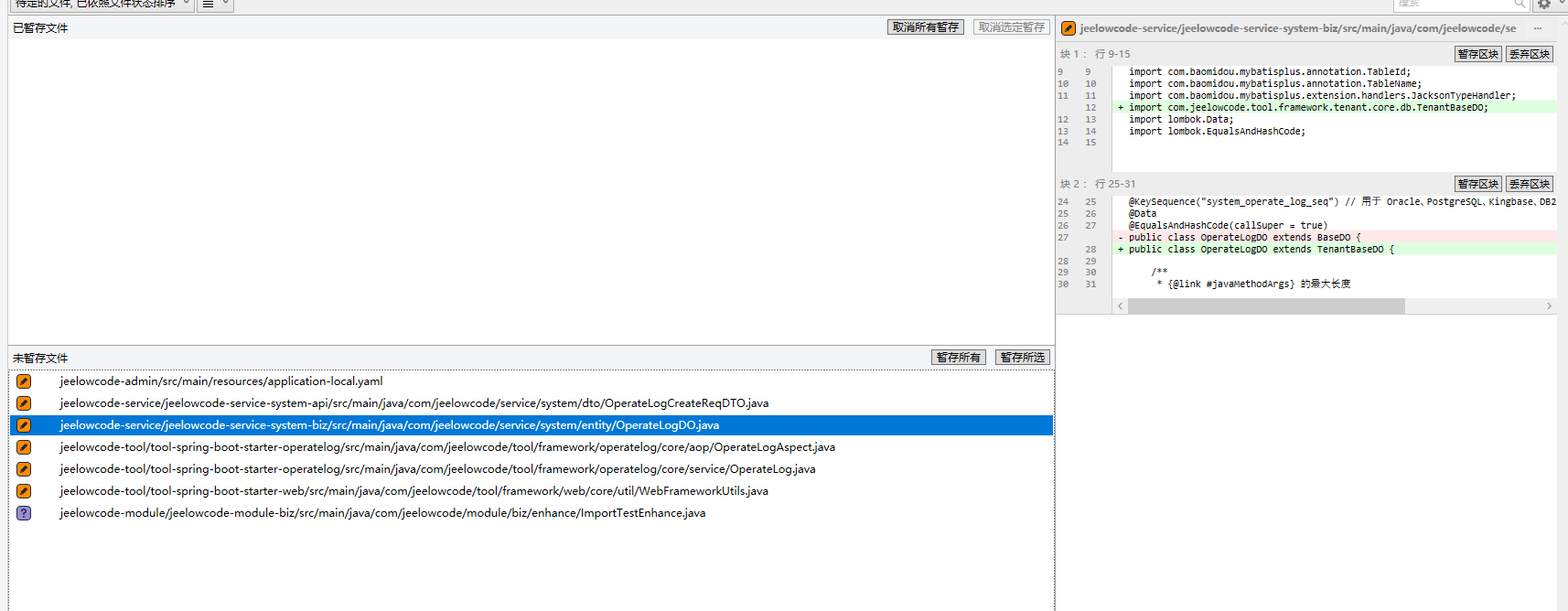Click the diff horizontal scrollbar thumb
1568x611 pixels.
point(1266,306)
